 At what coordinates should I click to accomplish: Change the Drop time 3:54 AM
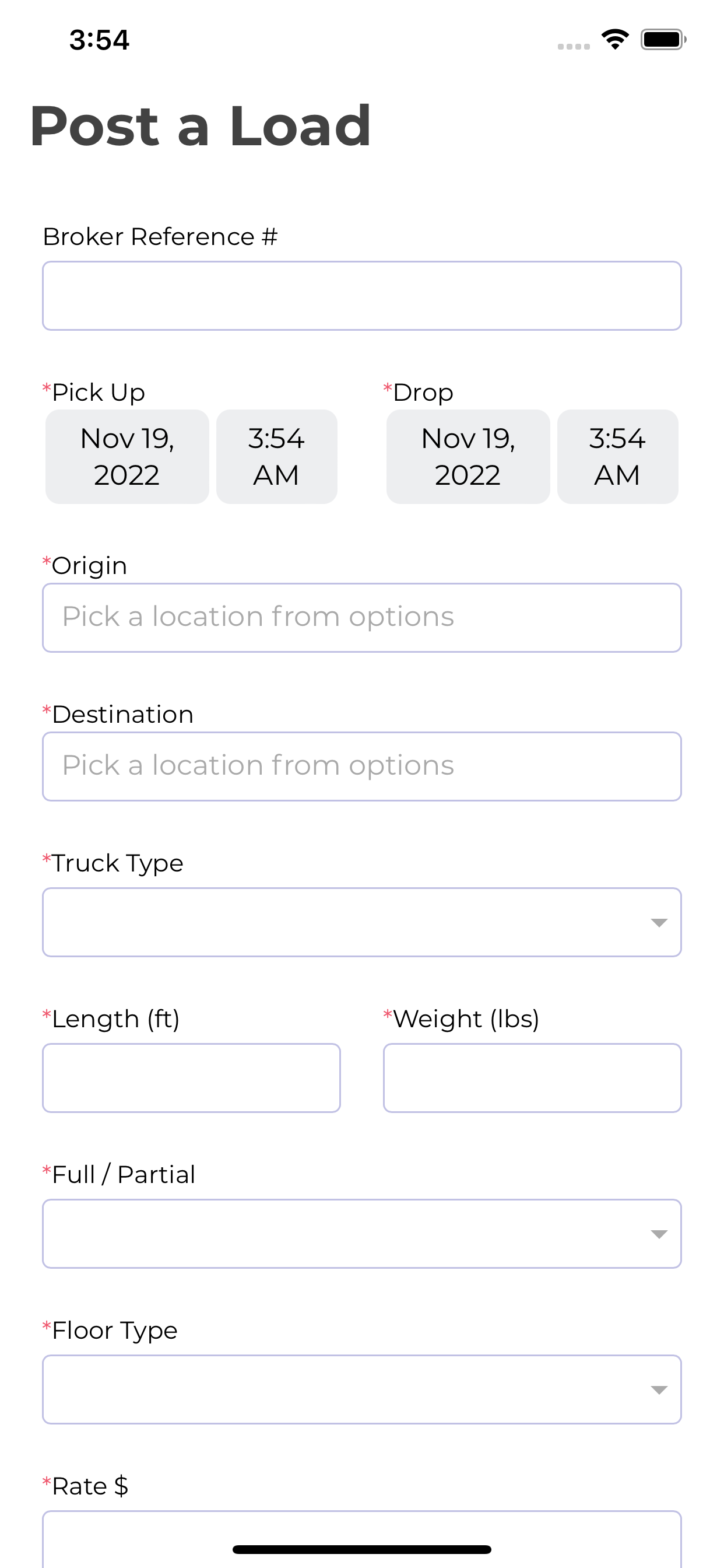point(617,457)
